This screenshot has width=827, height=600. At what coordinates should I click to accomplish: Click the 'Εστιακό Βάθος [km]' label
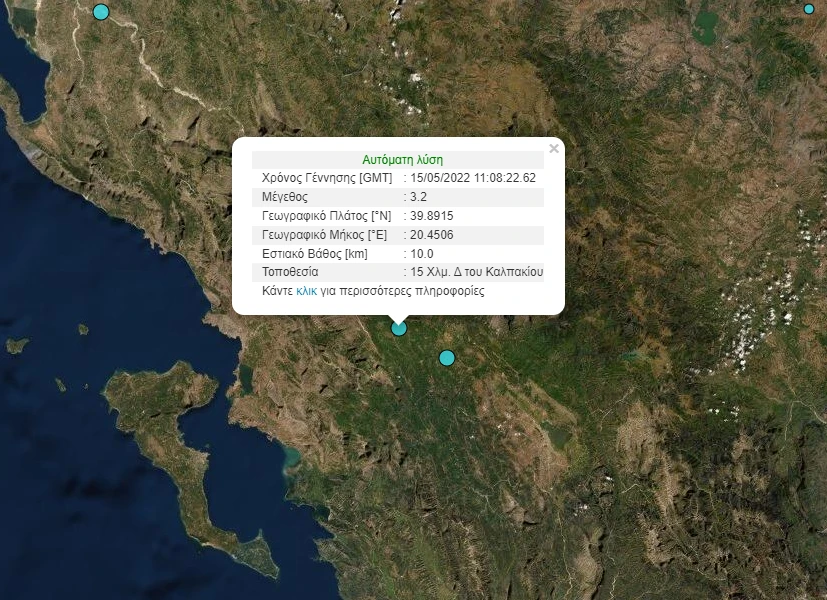pos(314,254)
